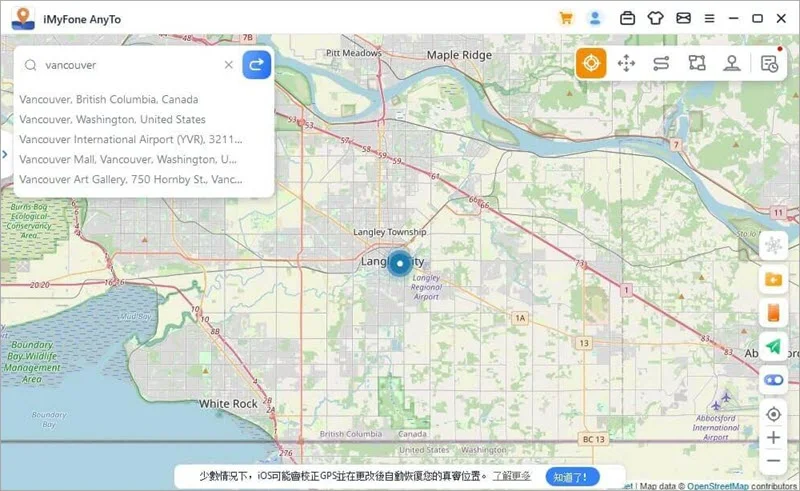Open the history records icon
This screenshot has height=491, width=800.
769,63
